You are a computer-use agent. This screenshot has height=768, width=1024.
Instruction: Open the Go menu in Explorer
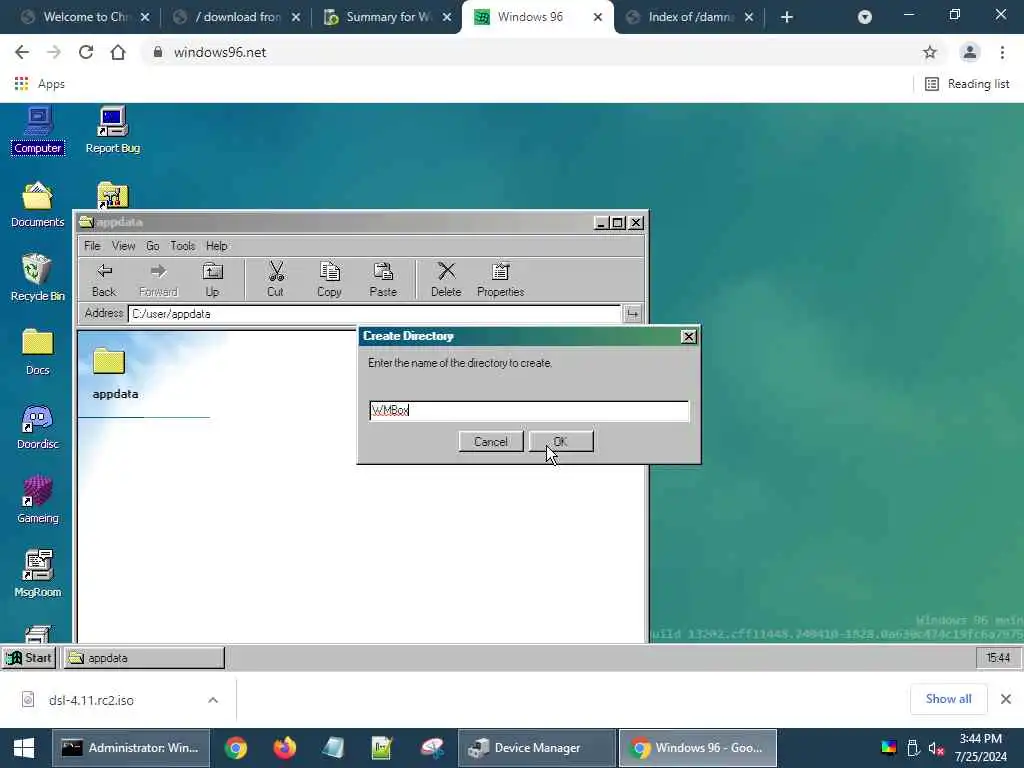[x=152, y=246]
